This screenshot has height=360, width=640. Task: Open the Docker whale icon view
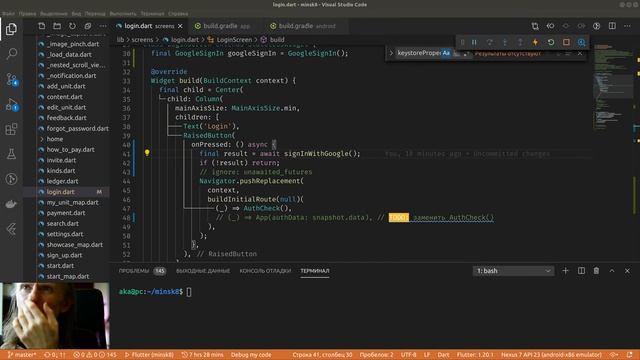11,204
